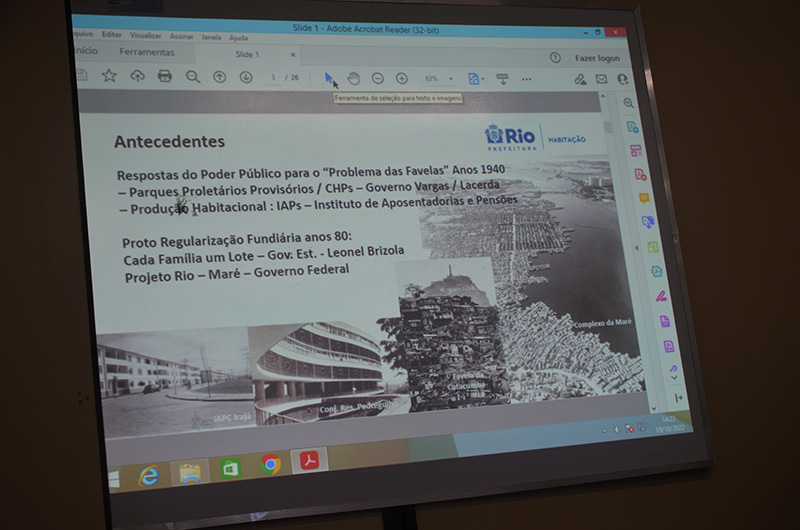Open Fill and Sign pen tool

(x=661, y=296)
